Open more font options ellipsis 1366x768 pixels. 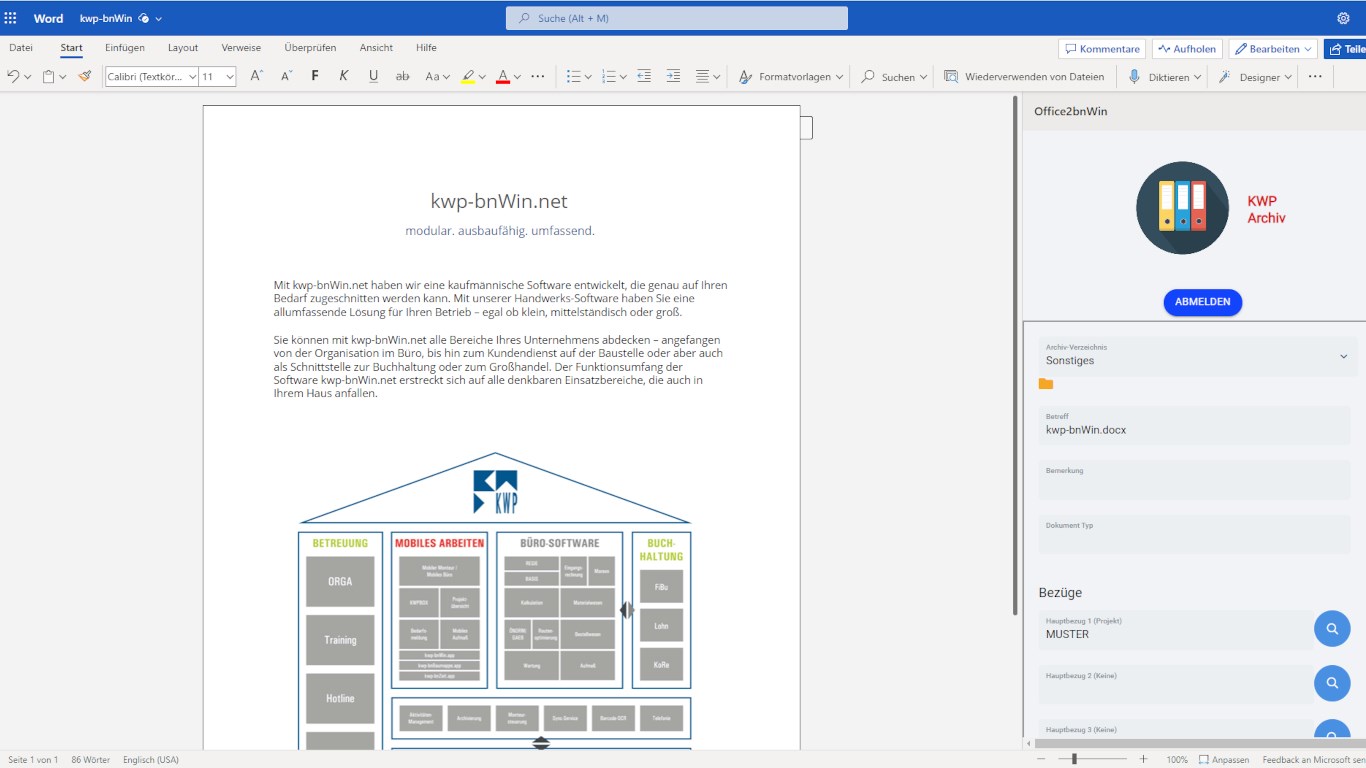point(538,76)
